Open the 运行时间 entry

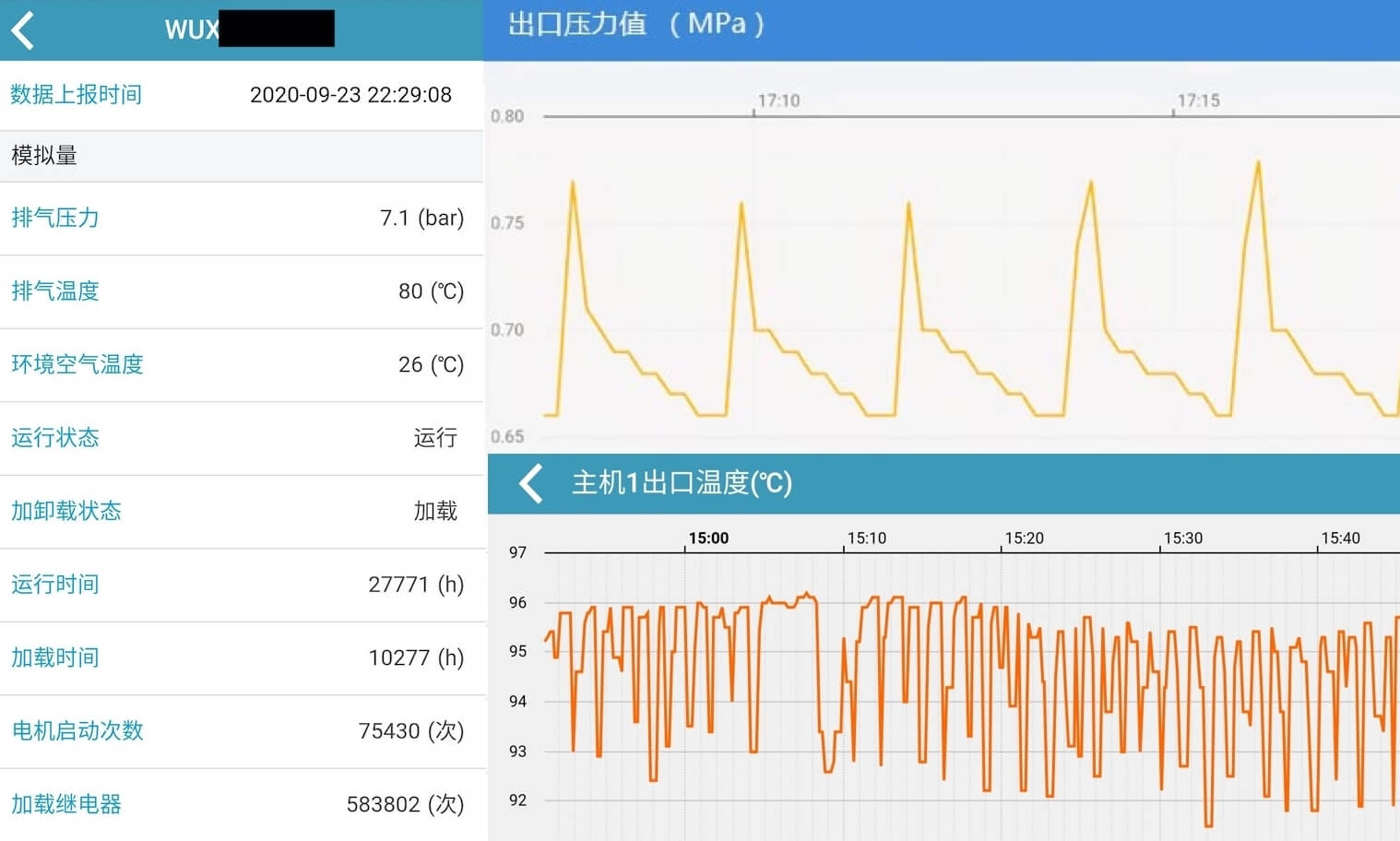tap(240, 585)
